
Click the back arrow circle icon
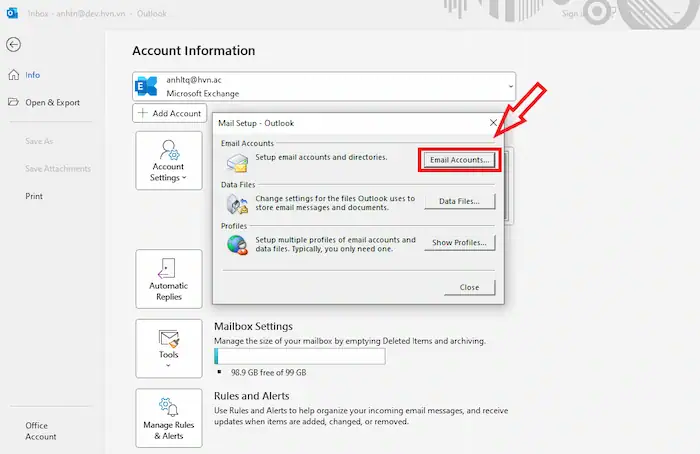13,45
